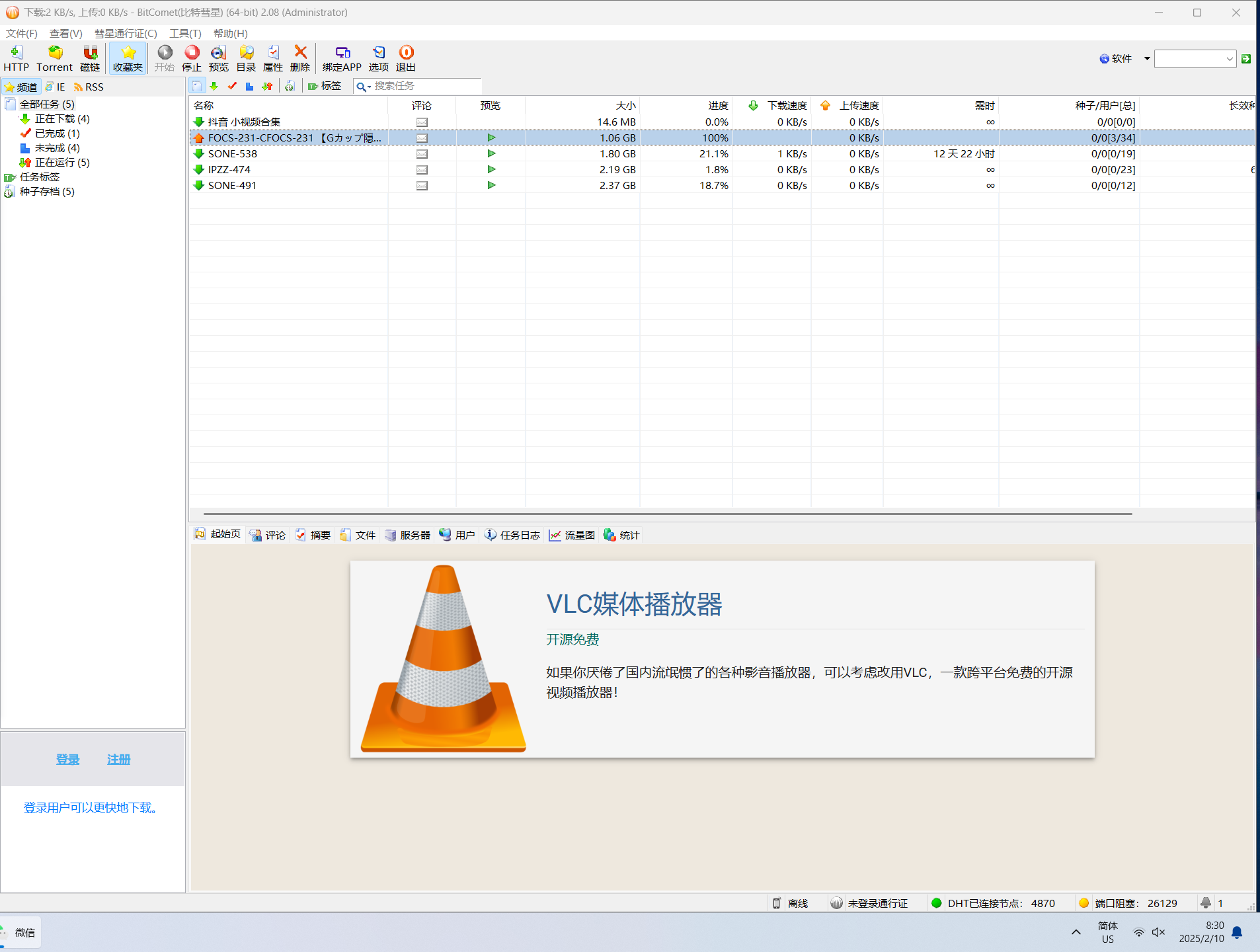1260x952 pixels.
Task: Open the 工具(T) menu
Action: [185, 33]
